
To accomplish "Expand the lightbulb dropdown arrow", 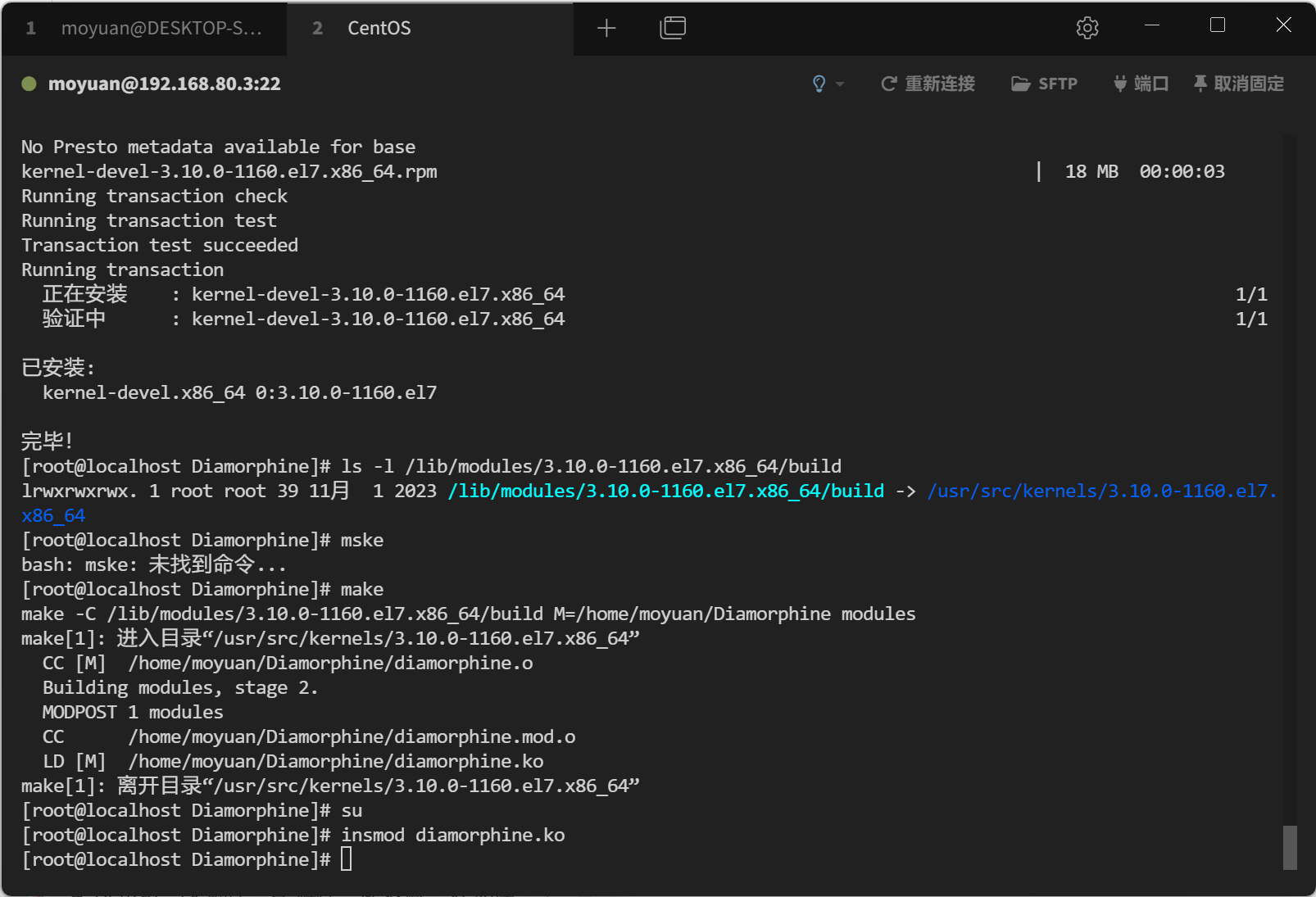I will pyautogui.click(x=840, y=84).
